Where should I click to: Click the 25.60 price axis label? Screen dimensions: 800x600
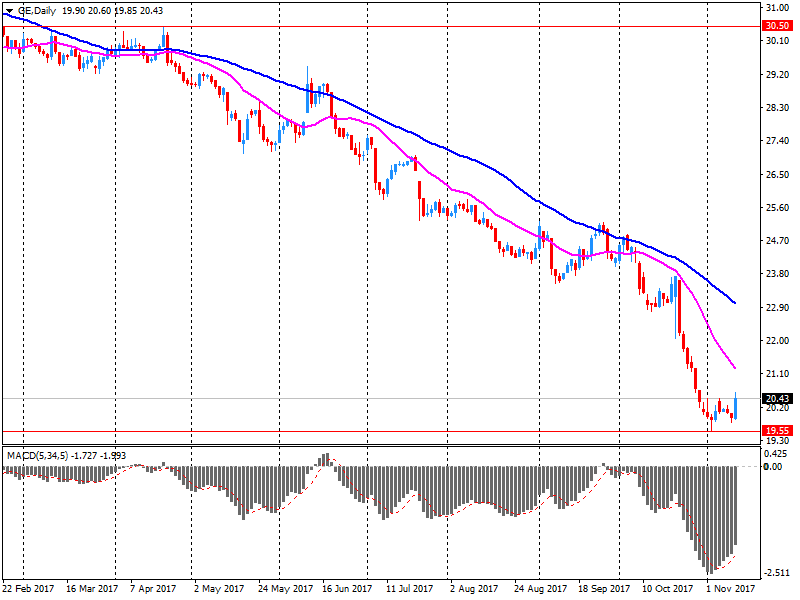[778, 208]
